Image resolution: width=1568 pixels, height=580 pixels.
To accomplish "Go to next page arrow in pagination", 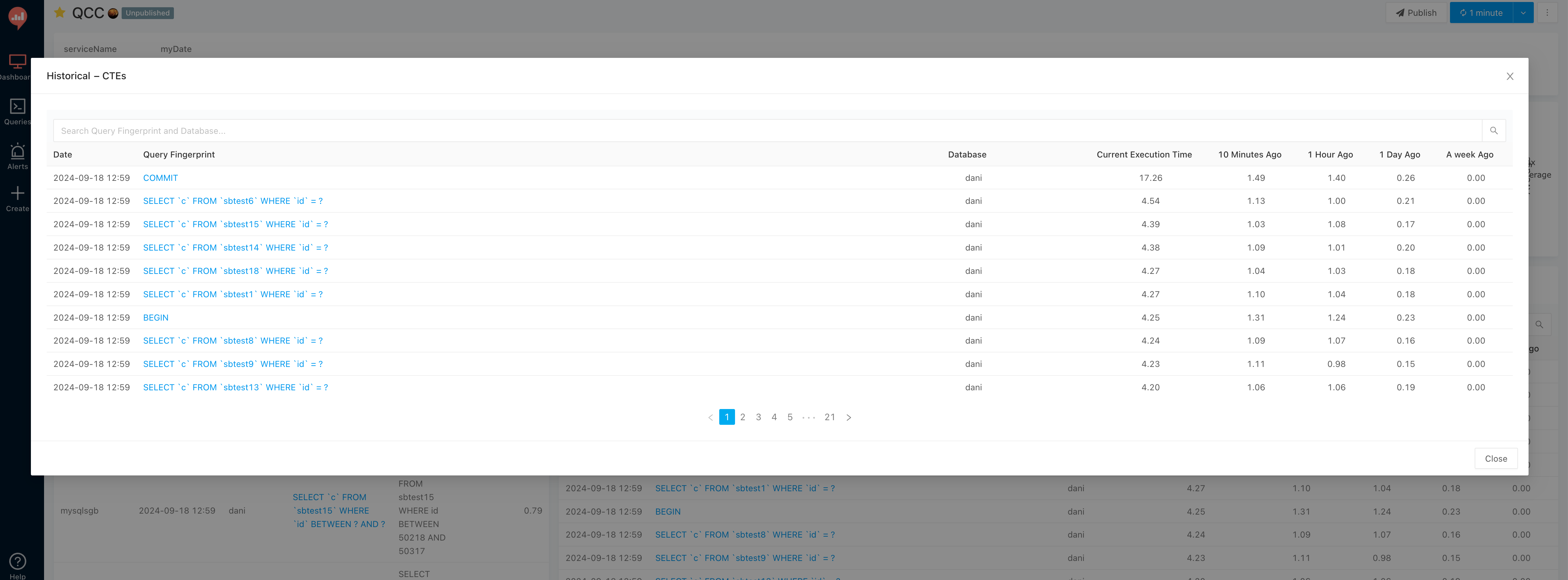I will pos(848,417).
